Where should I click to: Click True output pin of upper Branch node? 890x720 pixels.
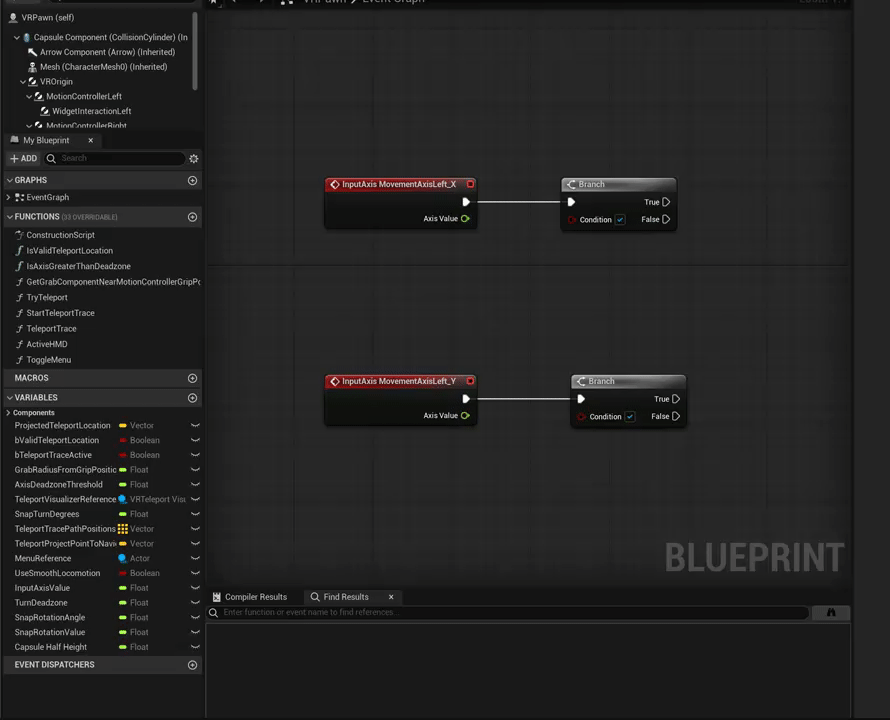666,202
